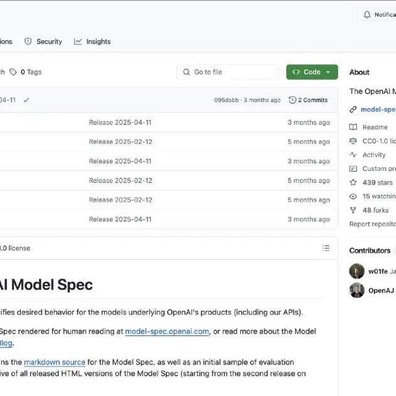Click the 3 months ago timestamp in the commit header
The image size is (396, 396).
(262, 100)
